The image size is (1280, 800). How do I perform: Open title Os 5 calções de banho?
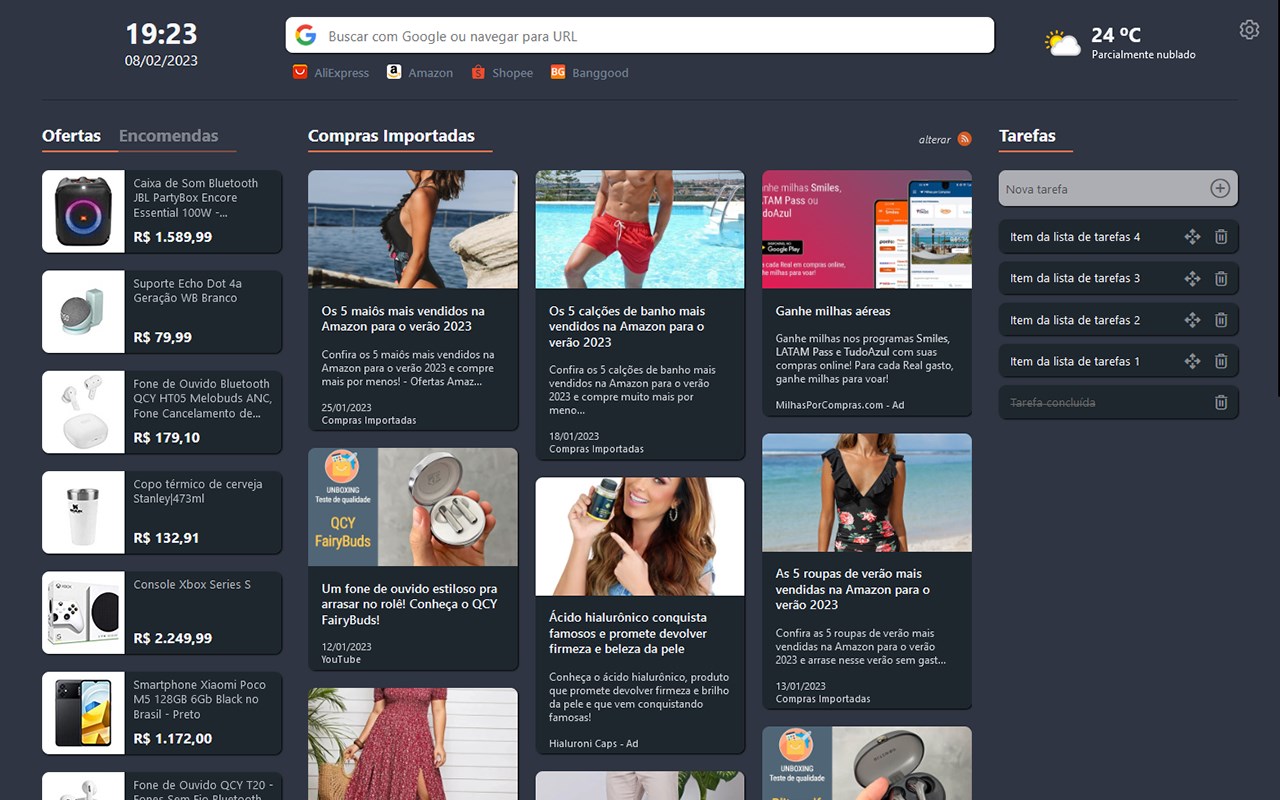(x=627, y=326)
